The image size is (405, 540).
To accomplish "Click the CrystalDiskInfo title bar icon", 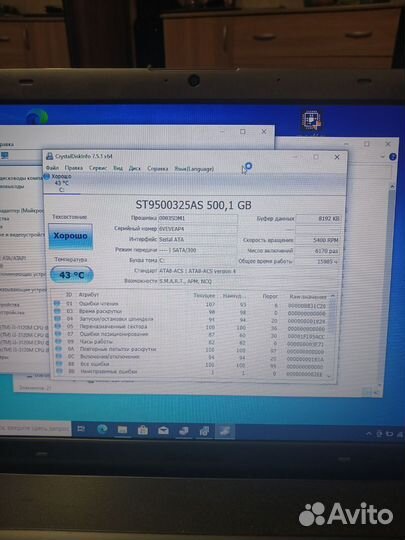I will [50, 156].
